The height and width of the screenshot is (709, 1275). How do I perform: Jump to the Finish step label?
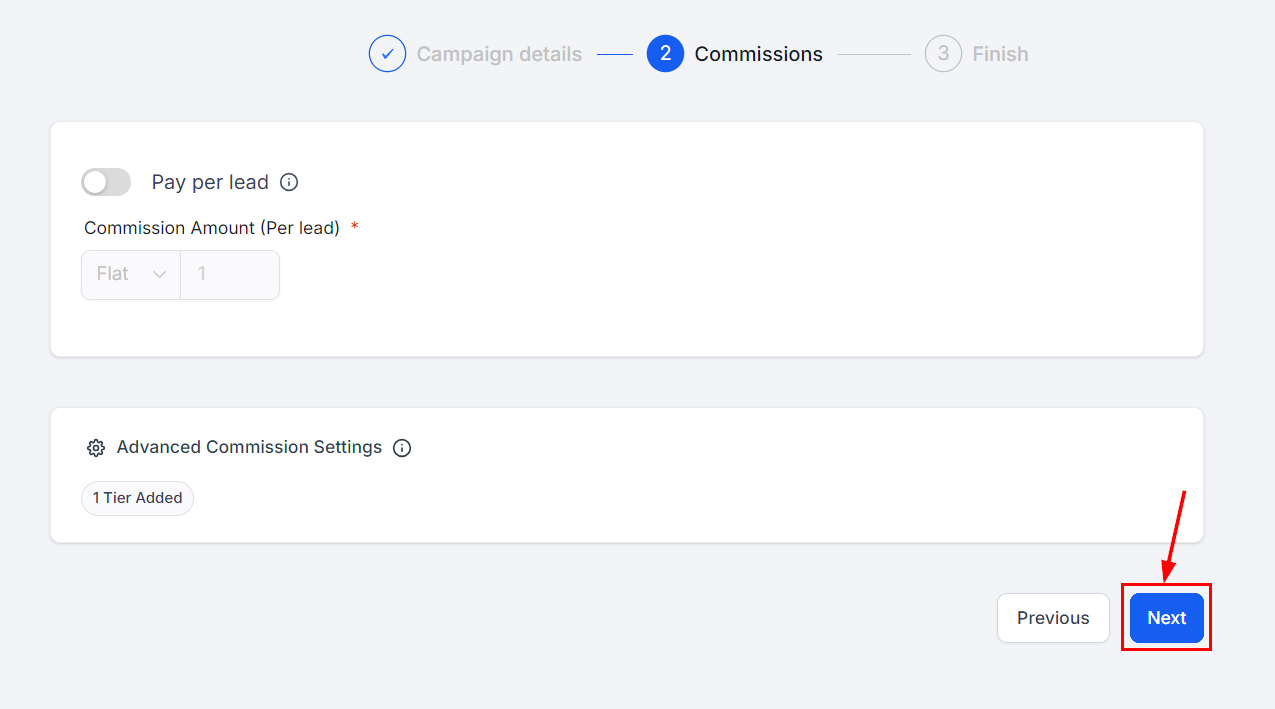point(1000,54)
